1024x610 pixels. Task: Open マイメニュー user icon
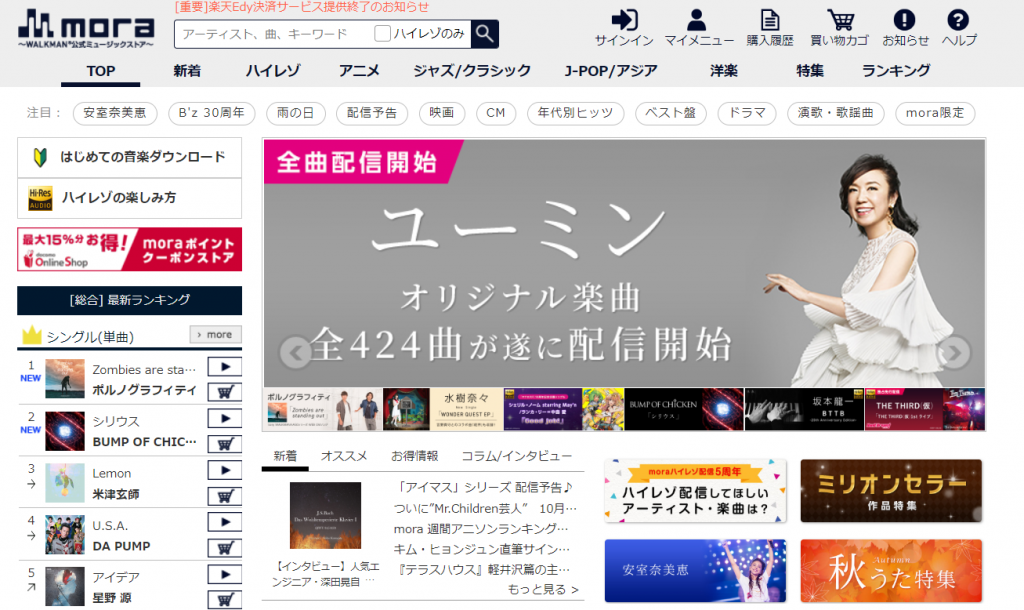(x=699, y=27)
